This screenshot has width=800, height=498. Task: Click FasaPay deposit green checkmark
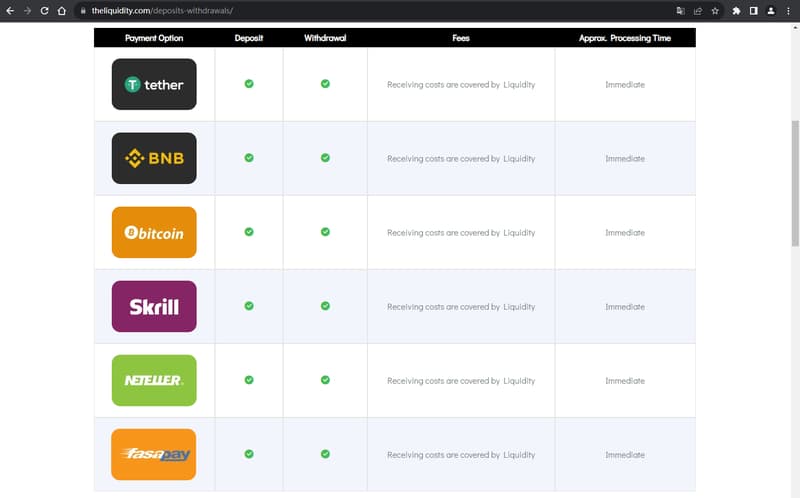249,454
